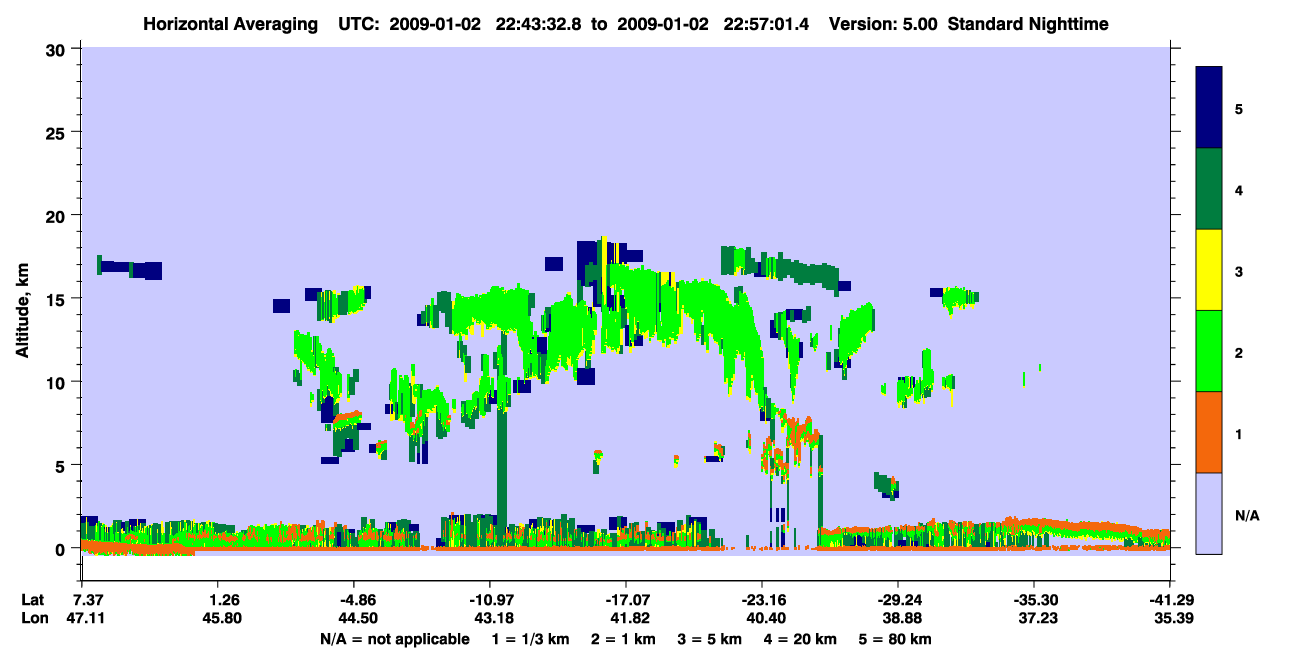The height and width of the screenshot is (667, 1300).
Task: Click the colorbar label '3'
Action: 1239,271
